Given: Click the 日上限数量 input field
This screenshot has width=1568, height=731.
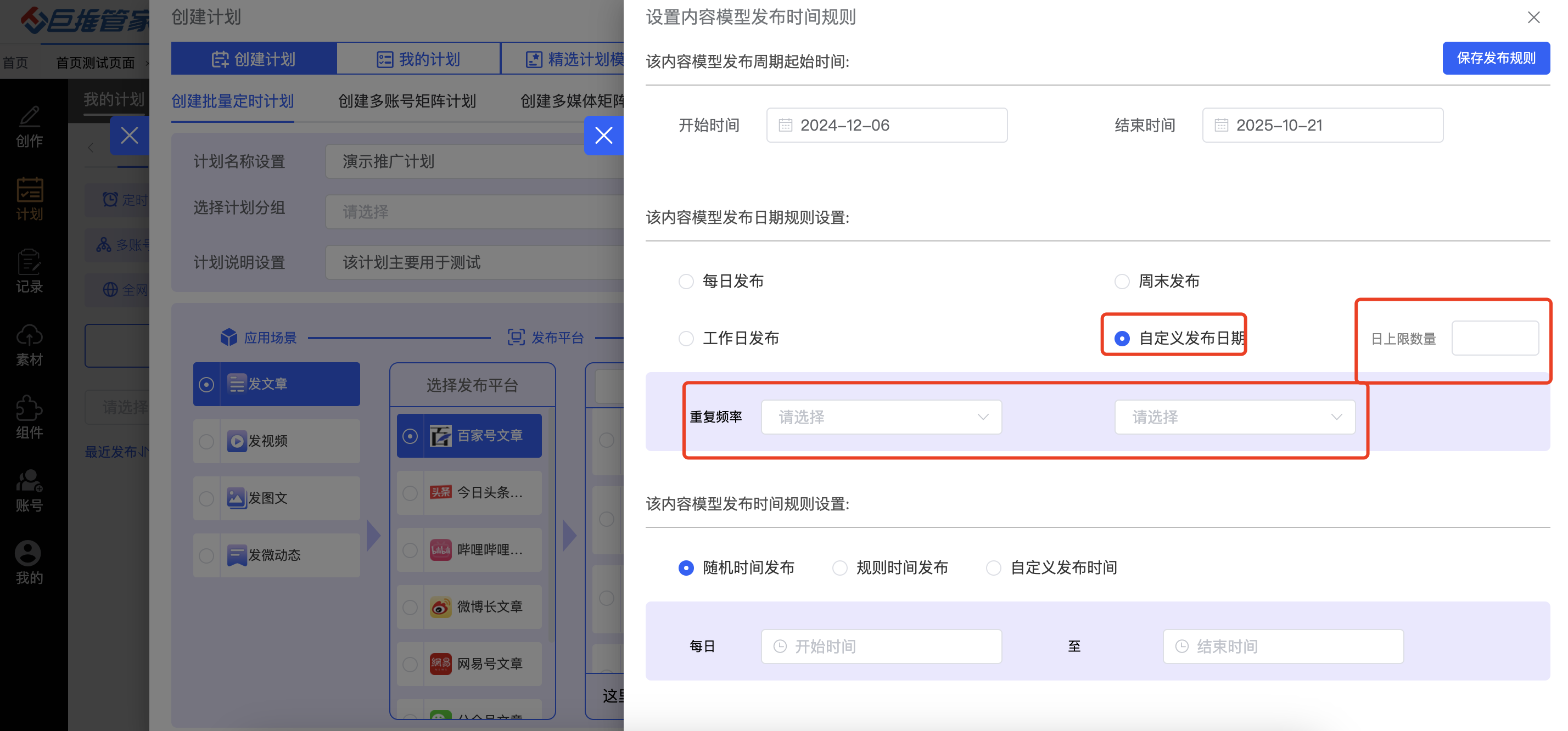Looking at the screenshot, I should (x=1494, y=338).
